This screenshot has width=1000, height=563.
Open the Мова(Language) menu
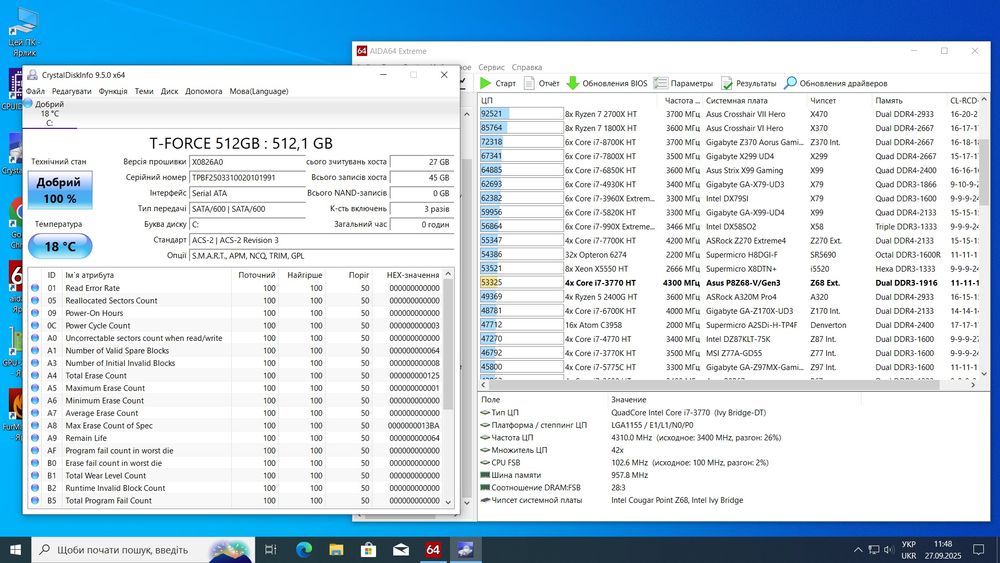pyautogui.click(x=259, y=91)
